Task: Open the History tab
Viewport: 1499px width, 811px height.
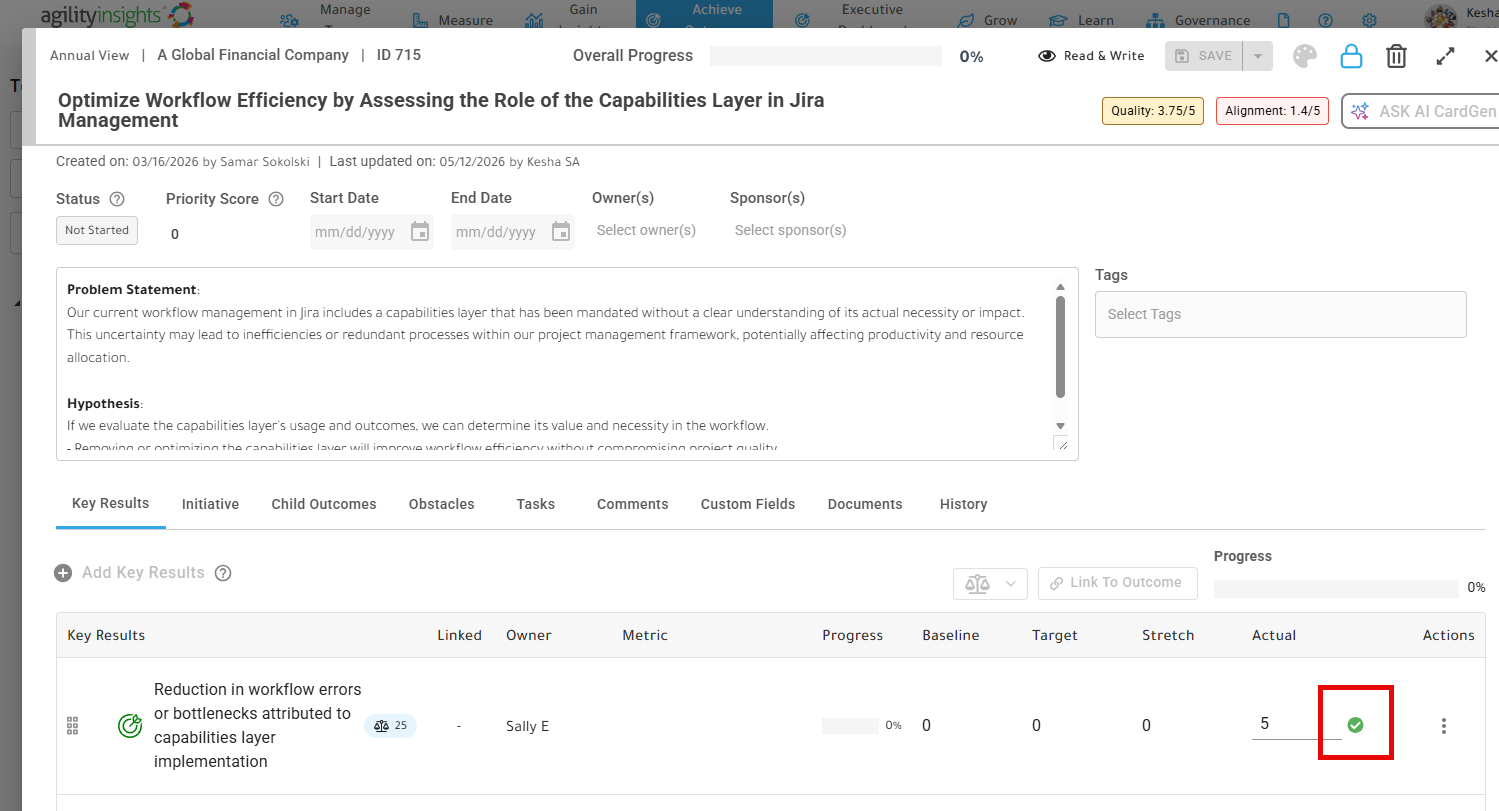Action: (x=964, y=504)
